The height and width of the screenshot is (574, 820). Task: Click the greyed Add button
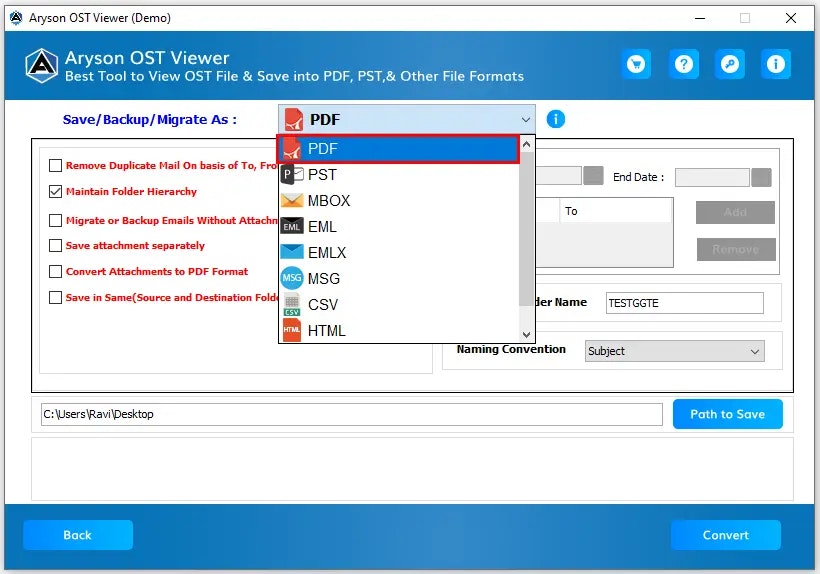735,212
